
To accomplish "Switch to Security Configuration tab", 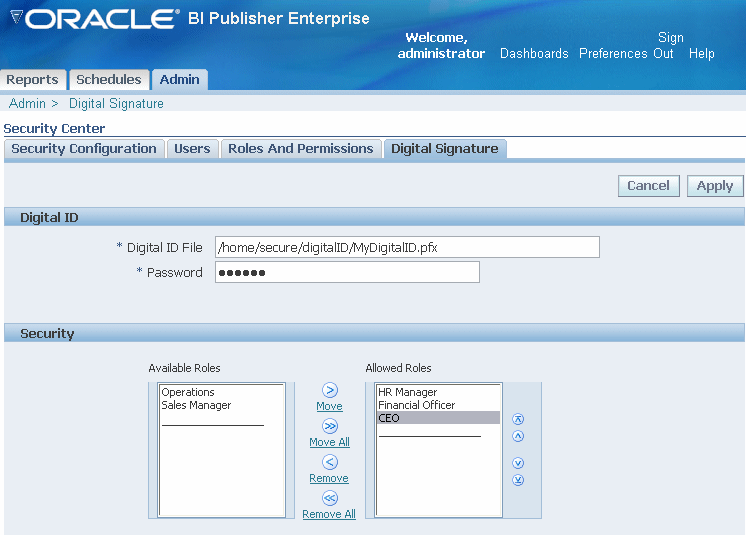I will pos(84,148).
